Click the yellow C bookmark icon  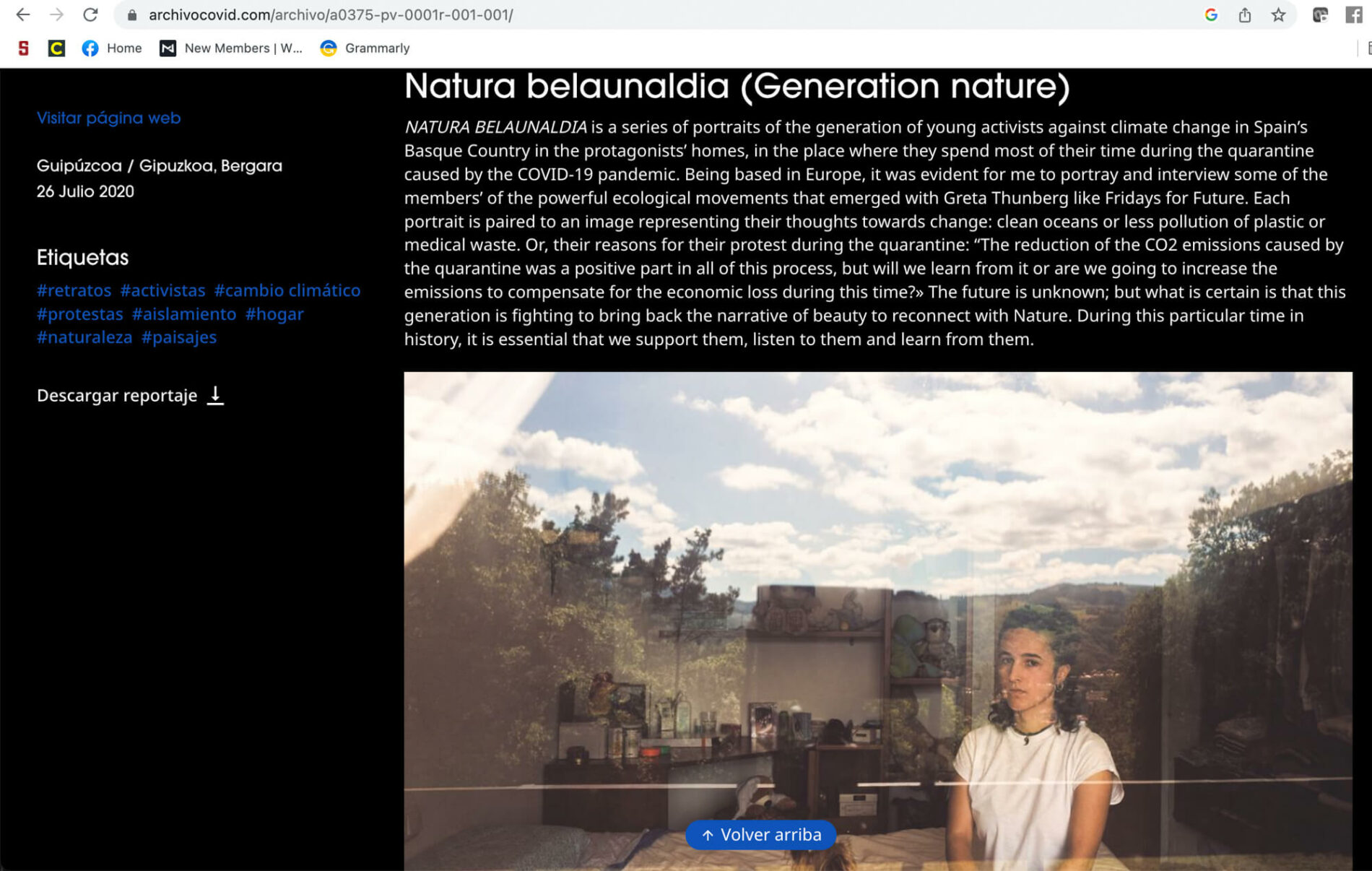point(56,48)
